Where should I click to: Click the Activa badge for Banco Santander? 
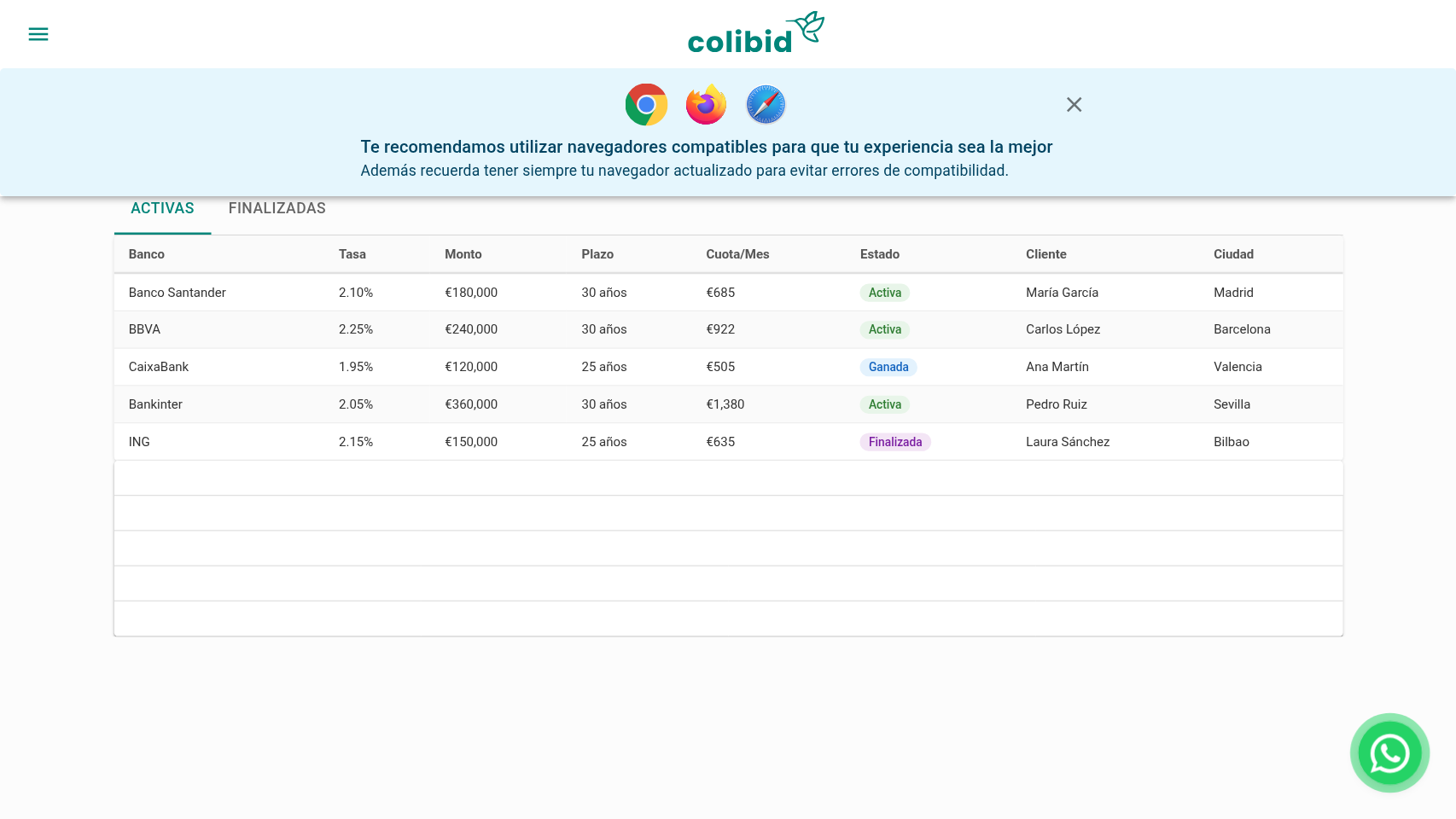[x=885, y=293]
